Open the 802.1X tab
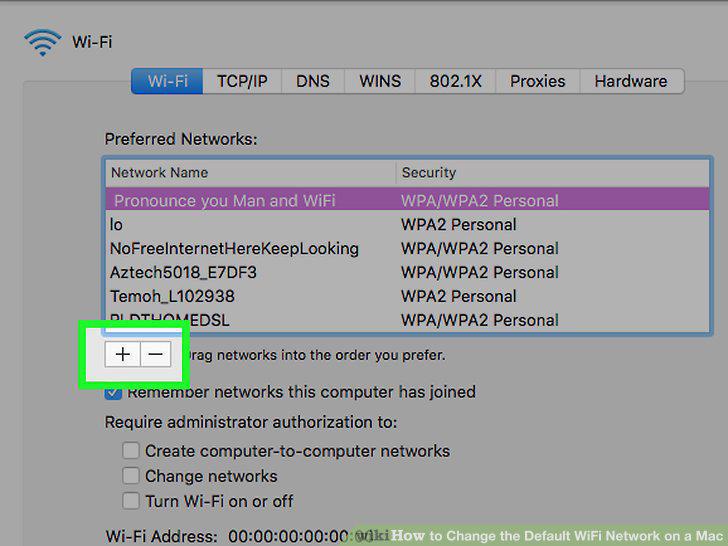This screenshot has width=728, height=546. click(x=455, y=81)
